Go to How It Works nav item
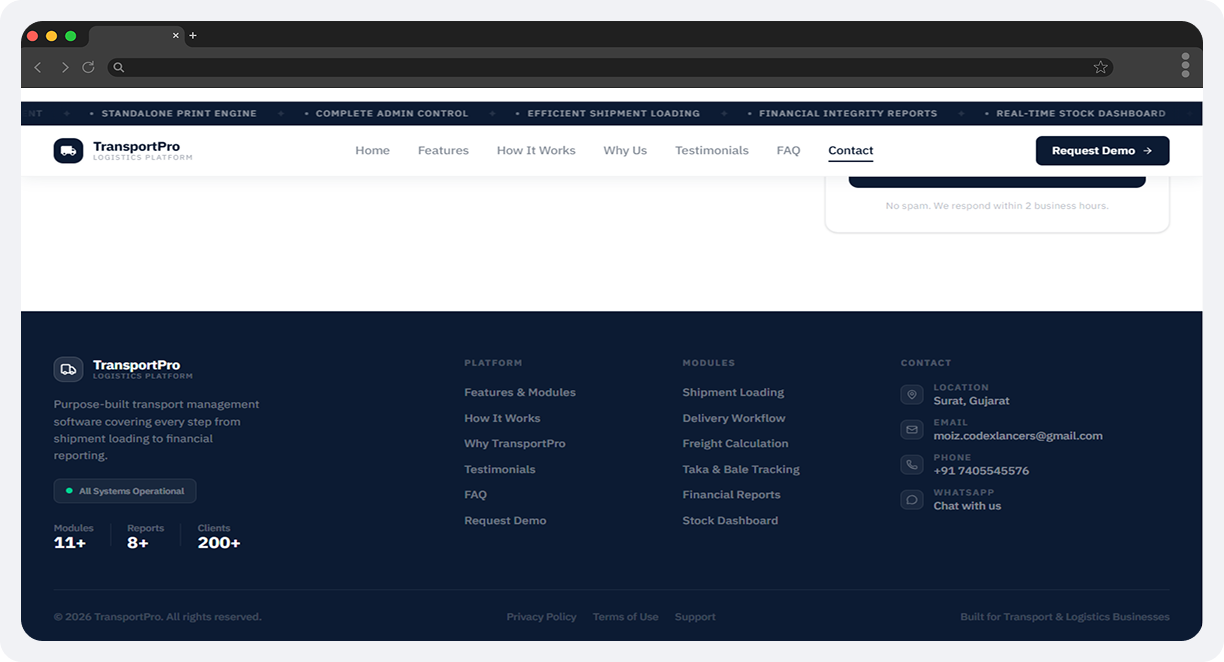Image resolution: width=1224 pixels, height=662 pixels. (x=536, y=151)
